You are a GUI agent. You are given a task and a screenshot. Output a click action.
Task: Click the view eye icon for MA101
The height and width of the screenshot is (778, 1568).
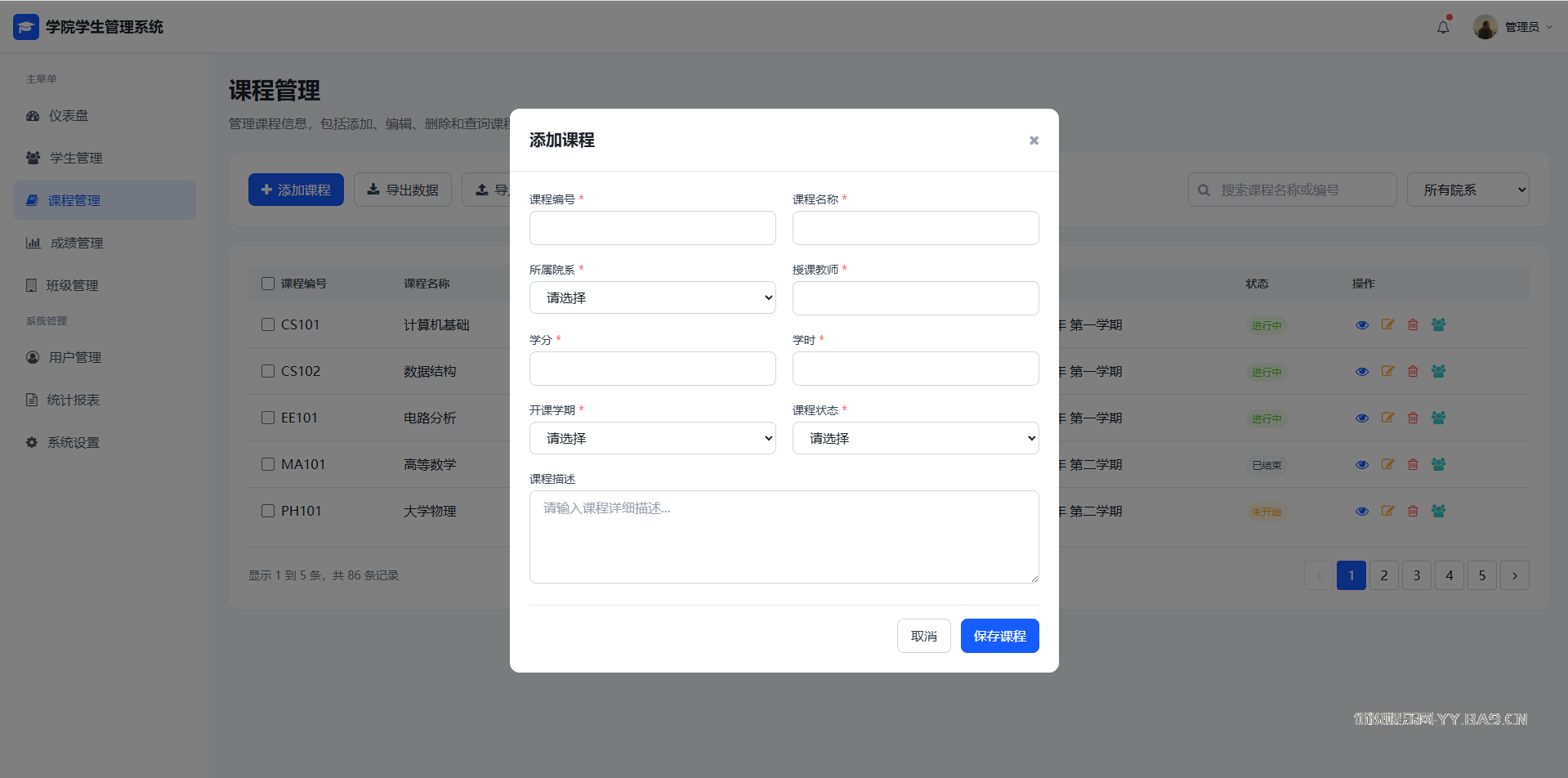pos(1361,465)
